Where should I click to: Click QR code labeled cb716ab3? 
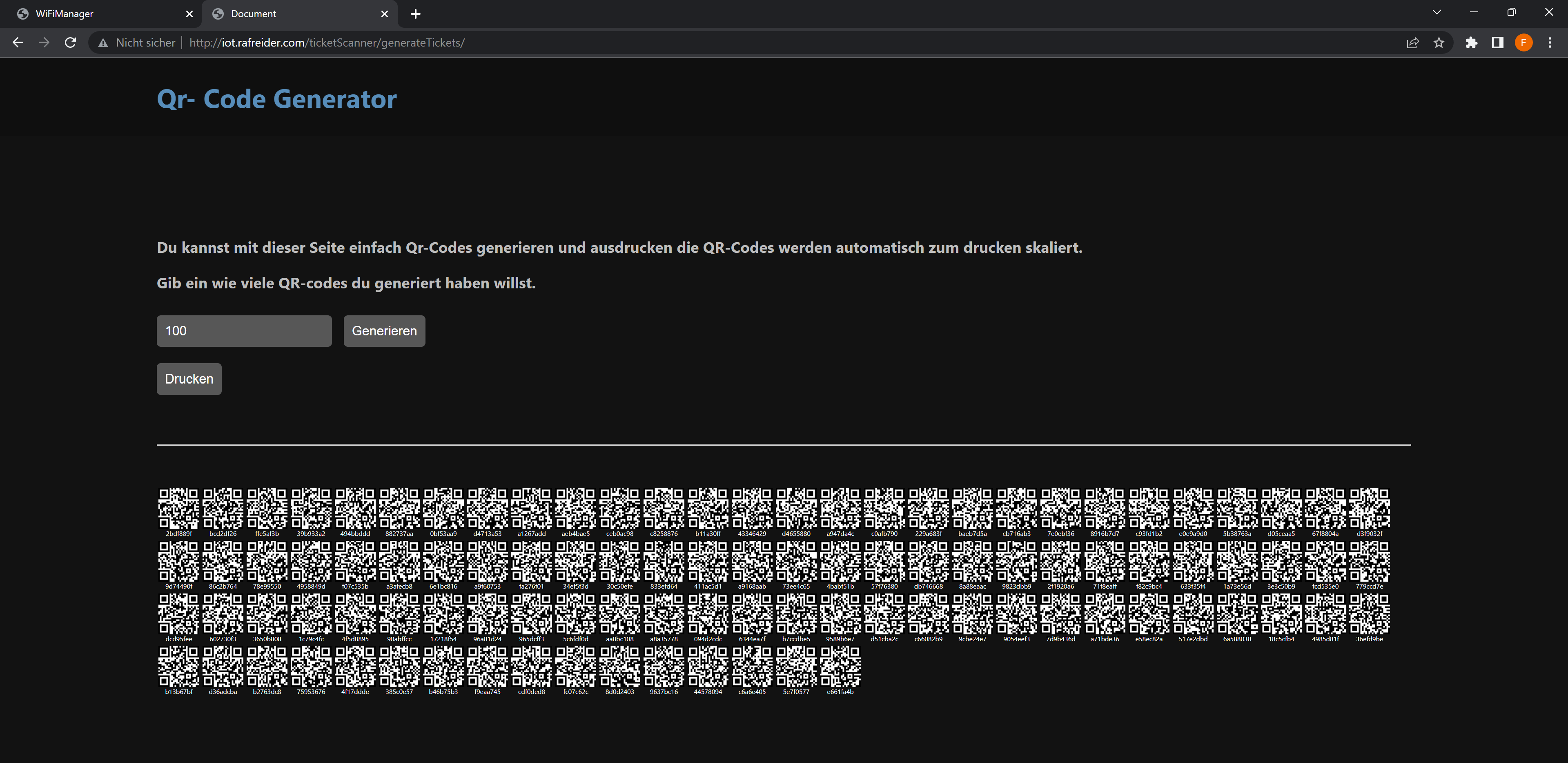(1016, 508)
